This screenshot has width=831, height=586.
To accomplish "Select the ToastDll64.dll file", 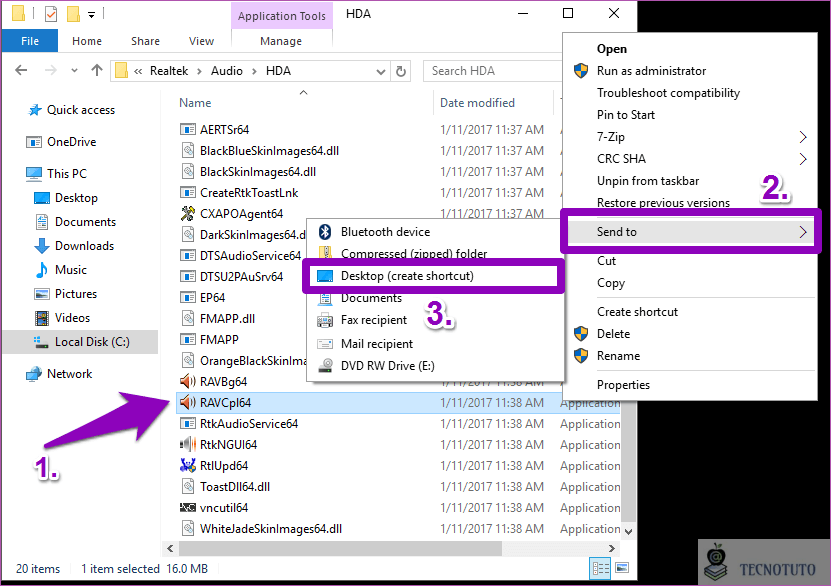I will point(235,487).
